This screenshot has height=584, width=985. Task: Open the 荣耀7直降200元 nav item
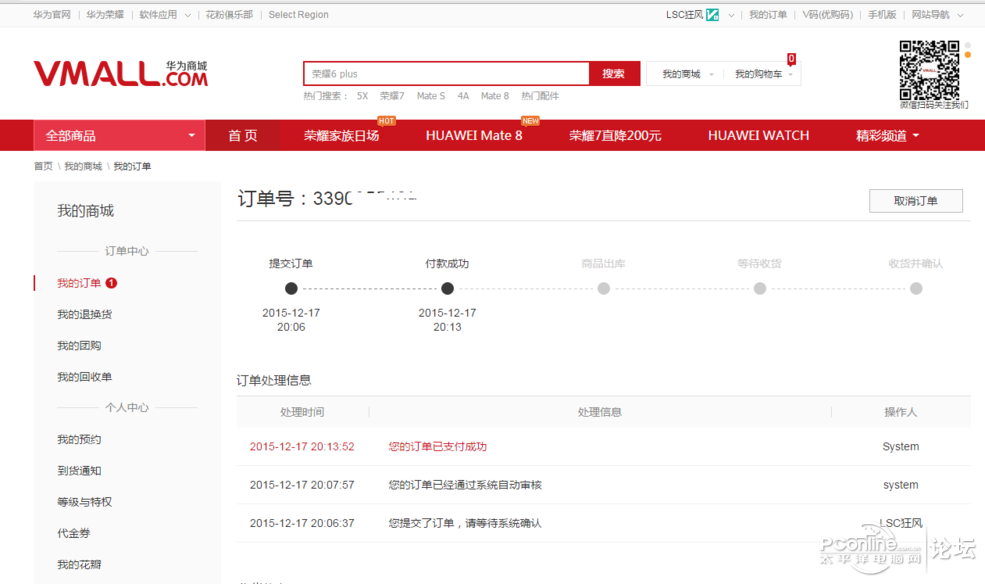615,136
